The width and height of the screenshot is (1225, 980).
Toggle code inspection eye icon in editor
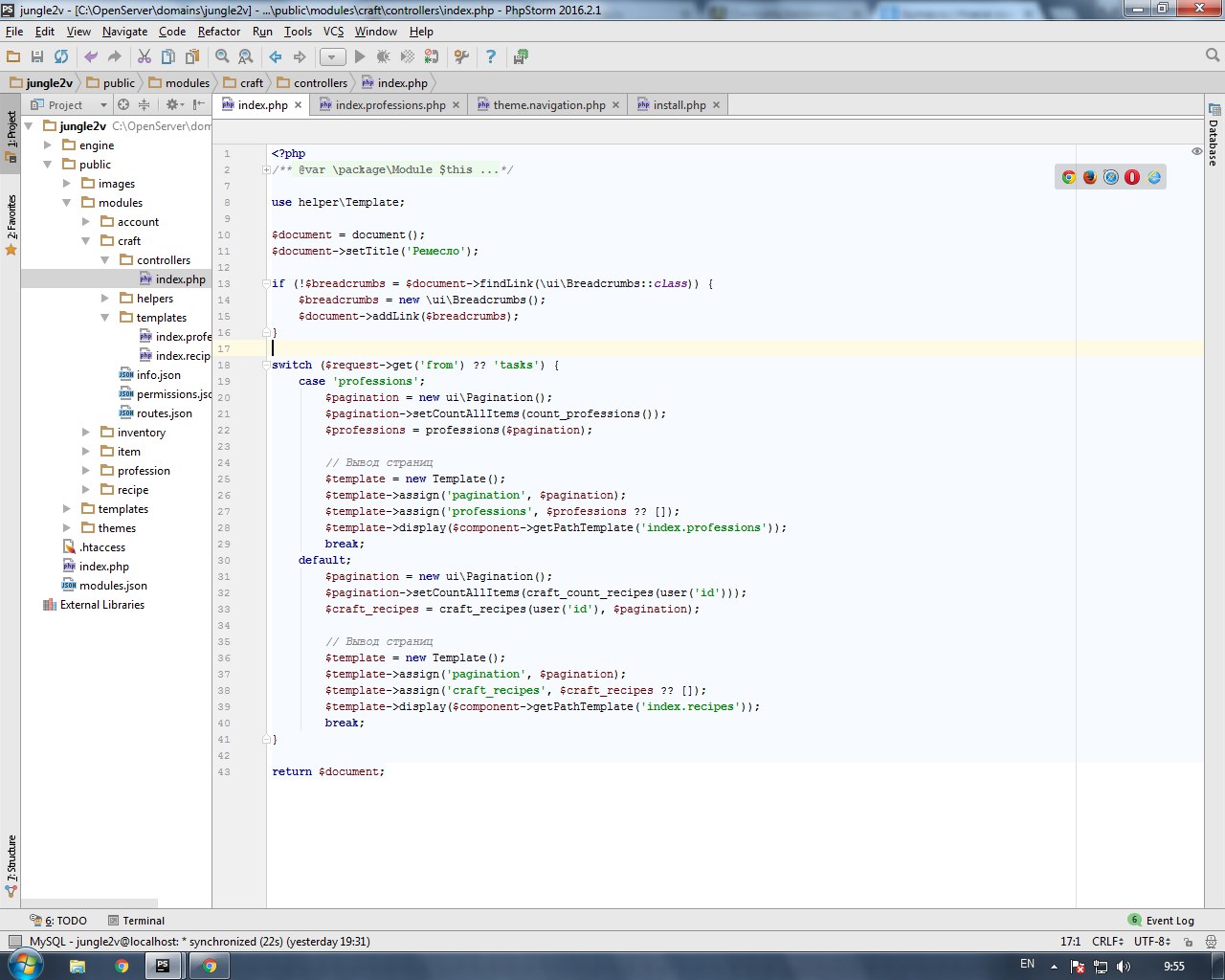tap(1196, 152)
